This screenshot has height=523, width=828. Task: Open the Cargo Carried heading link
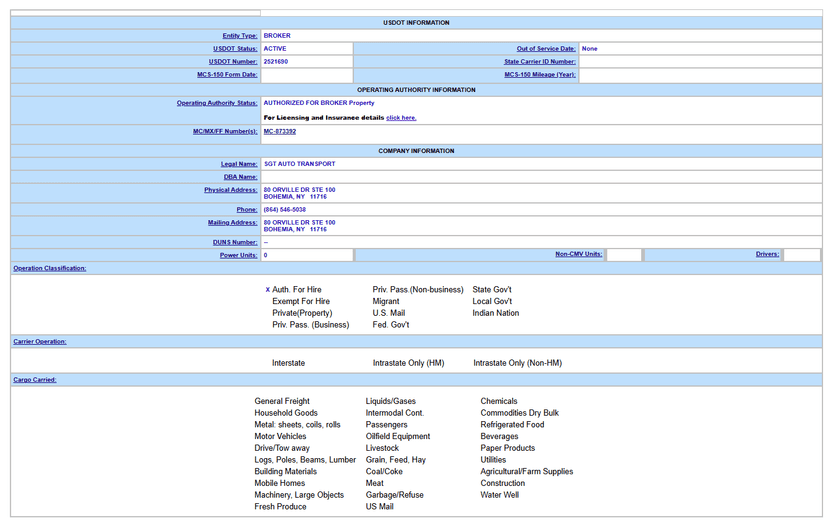[35, 380]
